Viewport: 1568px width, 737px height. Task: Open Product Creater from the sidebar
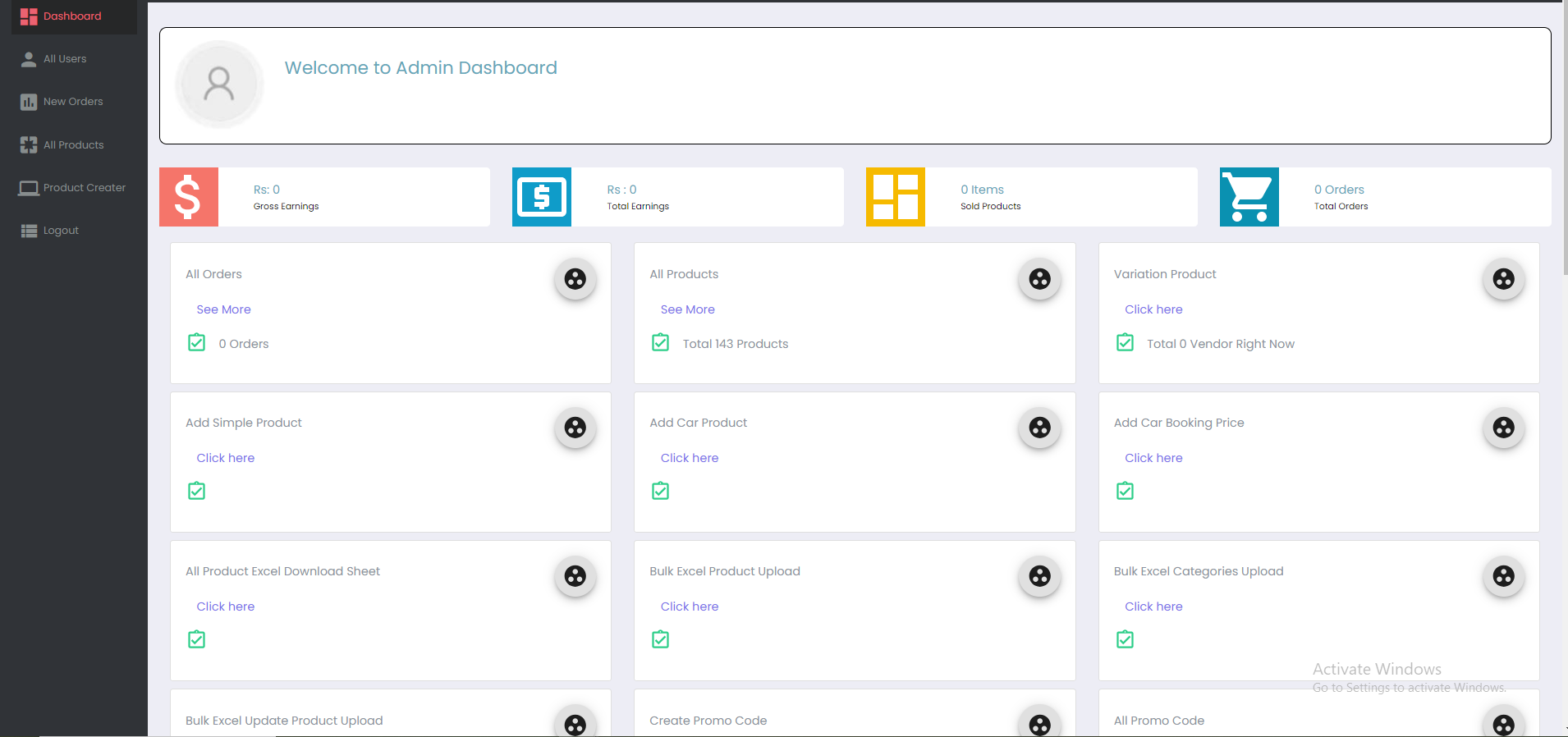(x=84, y=188)
